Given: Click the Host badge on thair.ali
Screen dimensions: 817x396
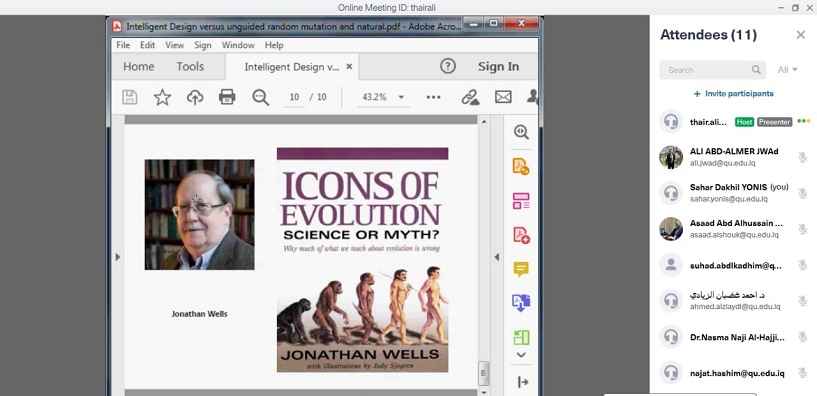Looking at the screenshot, I should coord(745,122).
